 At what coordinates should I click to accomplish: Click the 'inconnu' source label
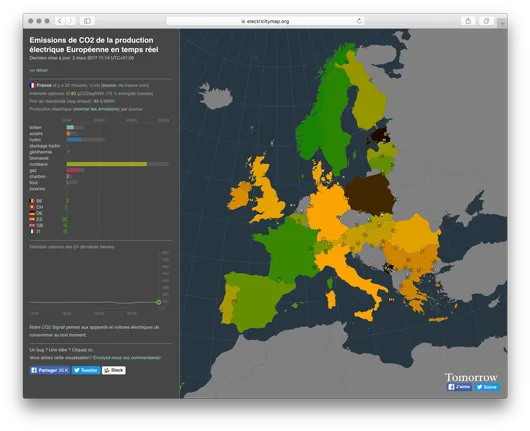pos(37,189)
